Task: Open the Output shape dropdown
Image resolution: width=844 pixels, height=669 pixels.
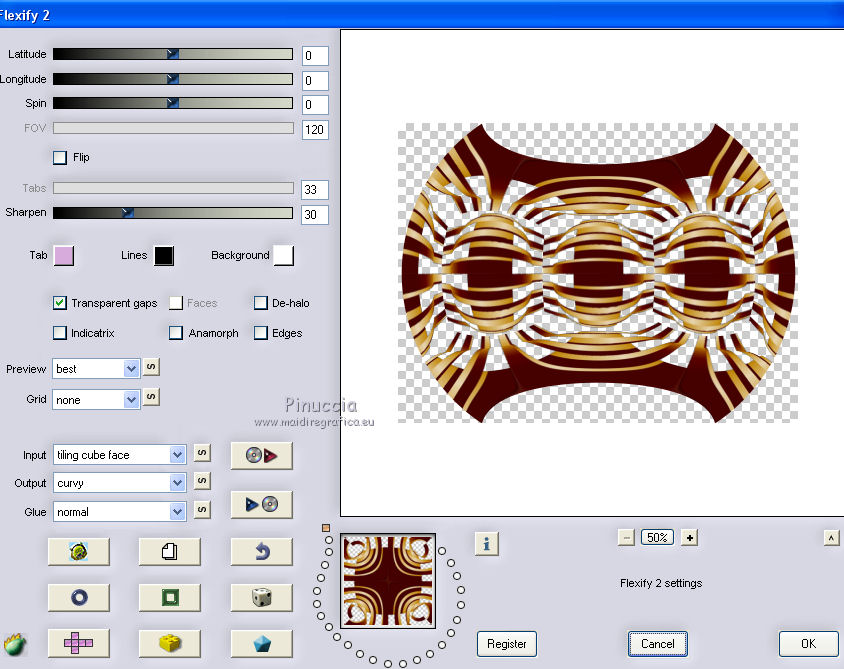Action: point(119,483)
